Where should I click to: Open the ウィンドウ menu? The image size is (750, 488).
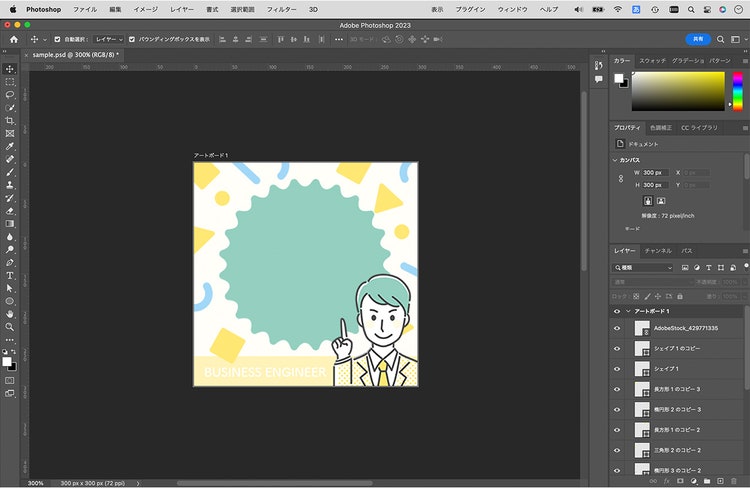point(512,9)
